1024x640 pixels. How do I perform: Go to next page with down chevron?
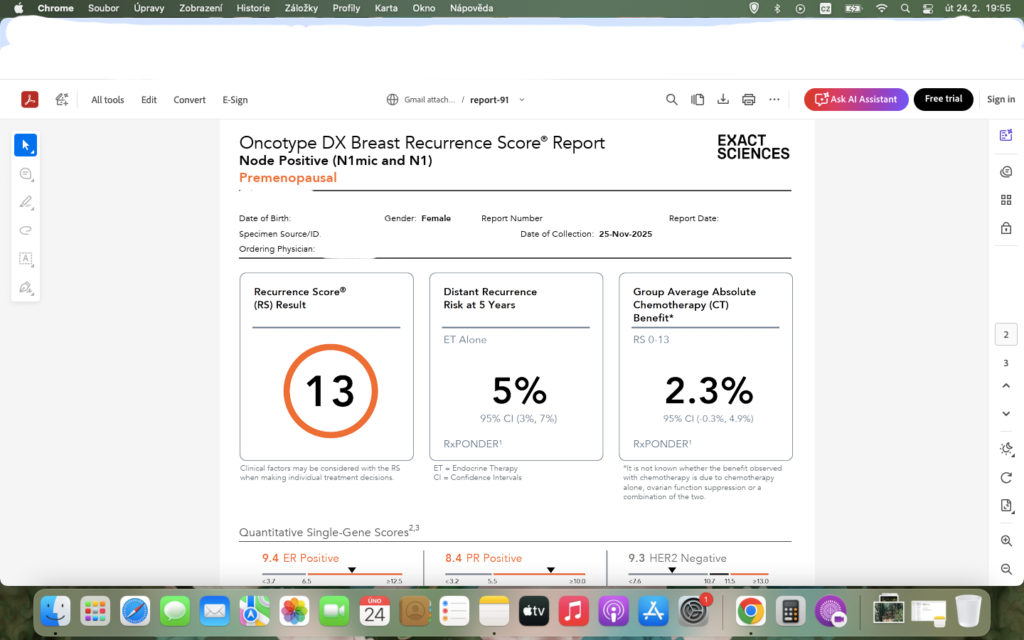[x=1006, y=414]
